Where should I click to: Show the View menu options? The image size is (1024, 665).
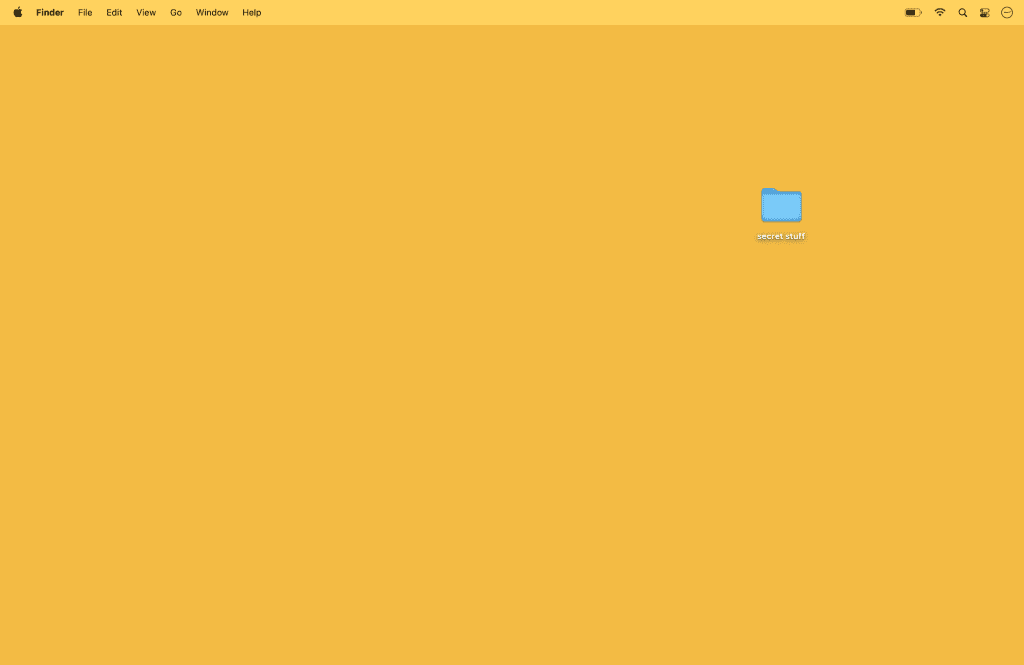click(x=146, y=13)
